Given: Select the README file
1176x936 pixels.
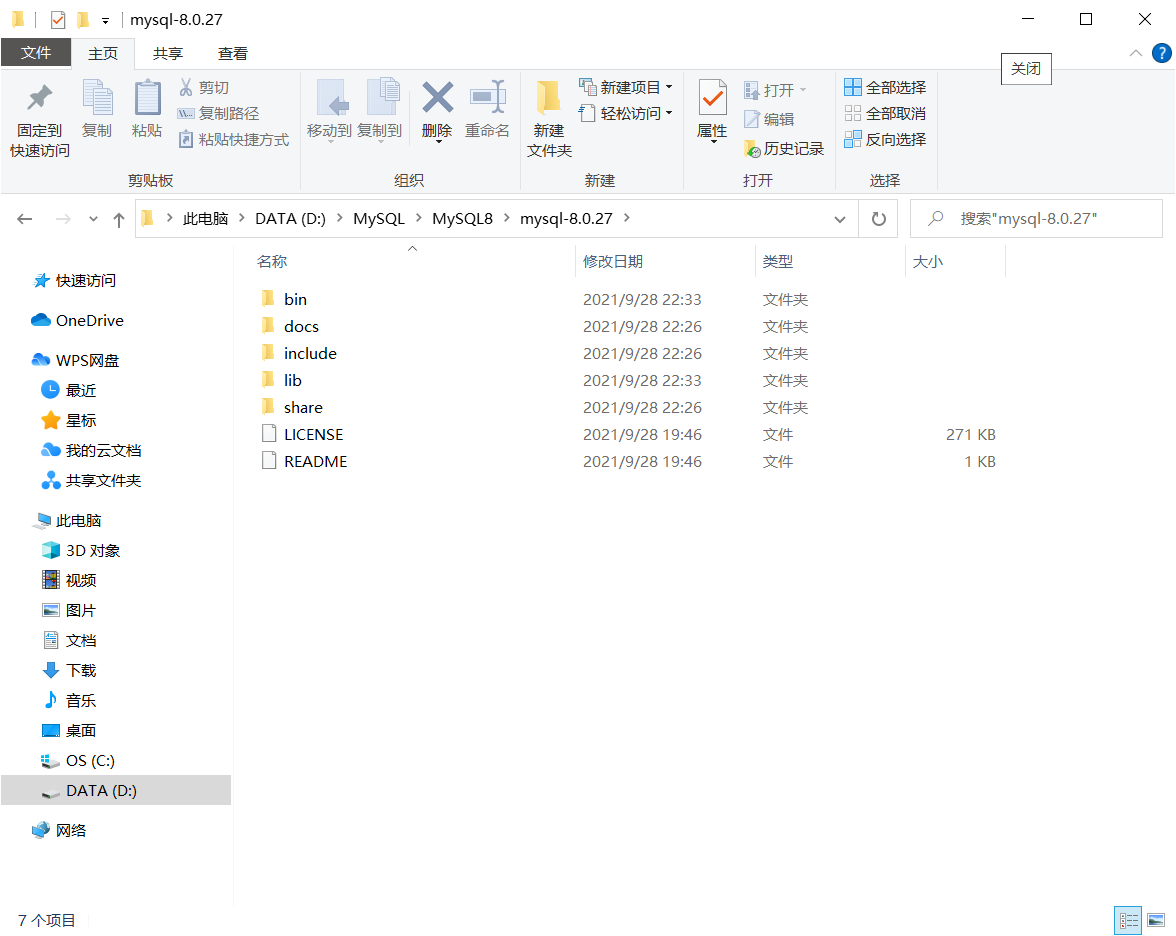Looking at the screenshot, I should click(315, 461).
